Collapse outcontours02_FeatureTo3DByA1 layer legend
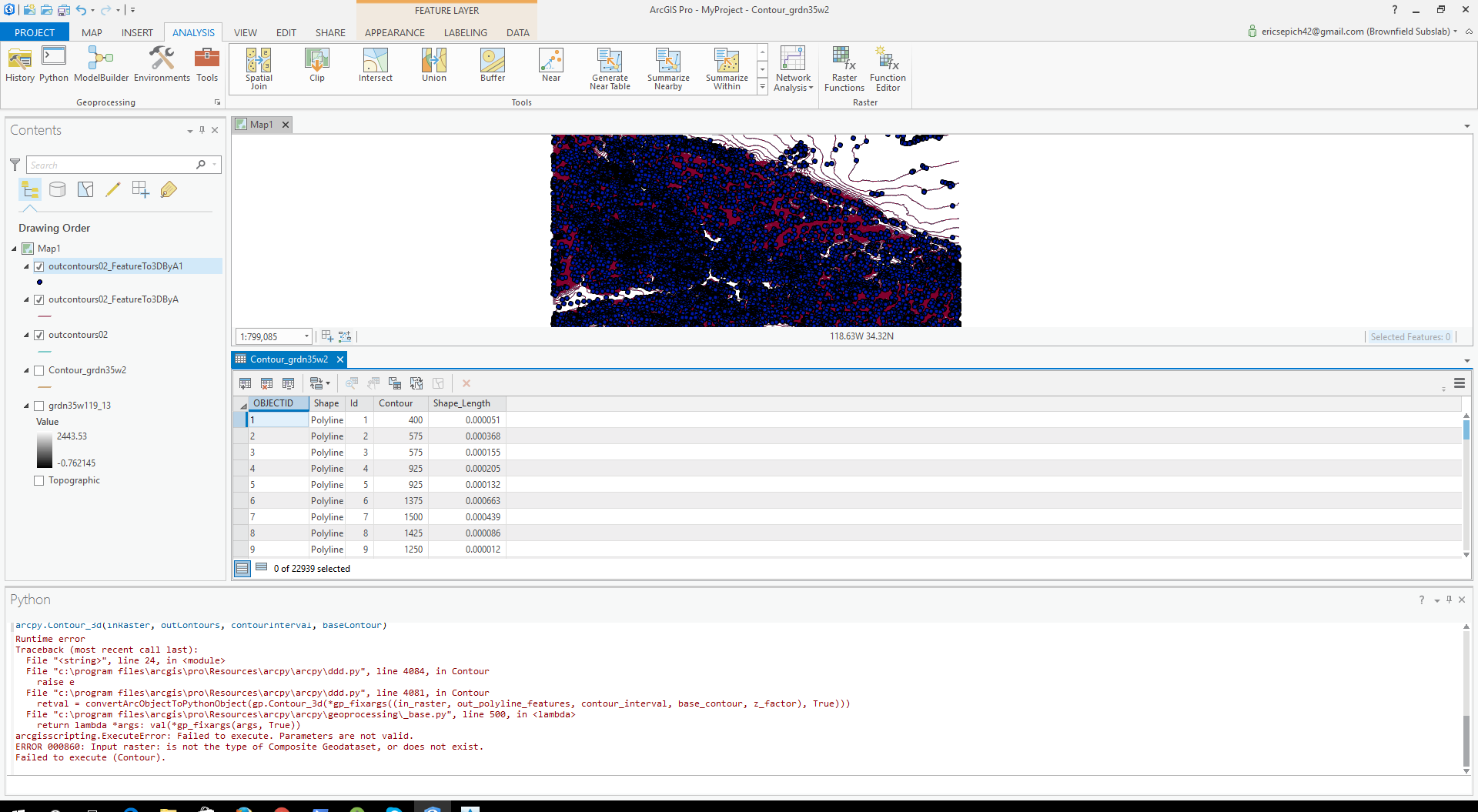This screenshot has height=812, width=1478. tap(26, 266)
